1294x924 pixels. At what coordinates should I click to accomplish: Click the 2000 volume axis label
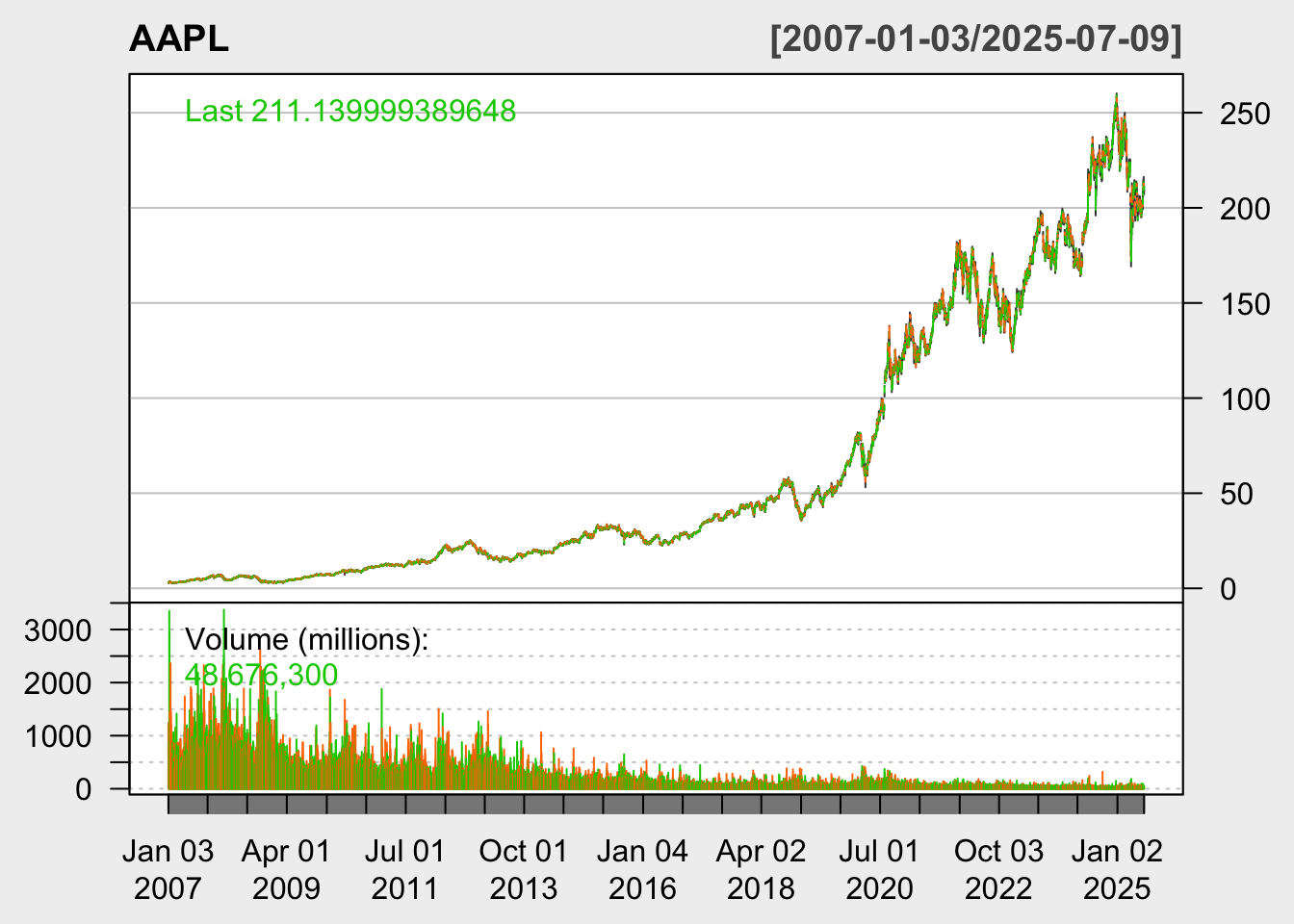58,684
